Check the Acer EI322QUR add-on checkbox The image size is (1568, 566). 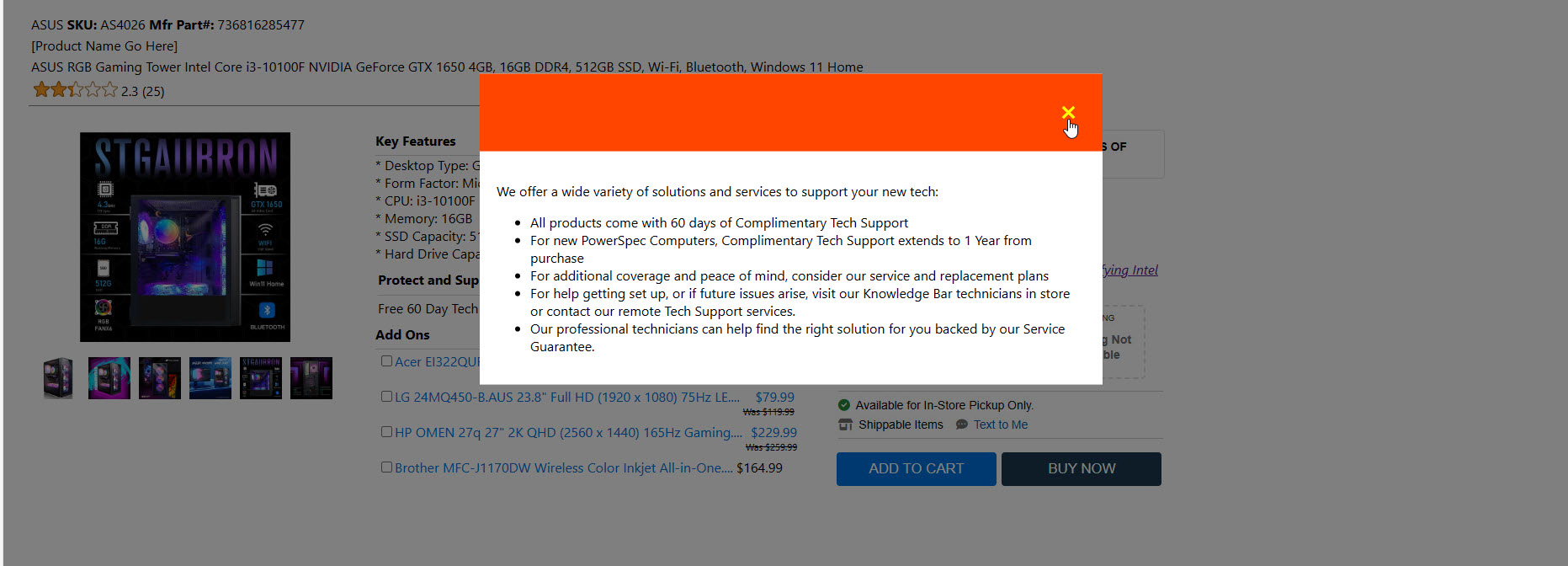pyautogui.click(x=386, y=361)
